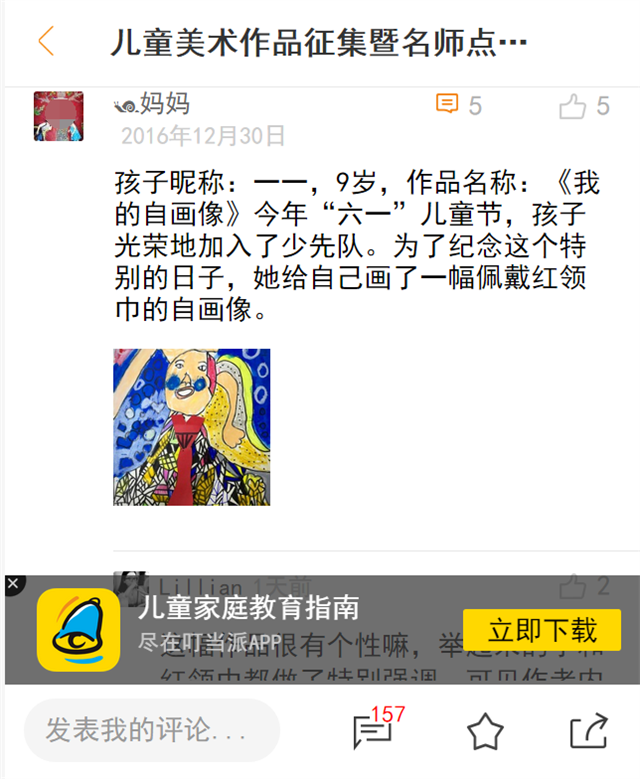640x779 pixels.
Task: Open 妈妈 user avatar profile
Action: pos(59,116)
